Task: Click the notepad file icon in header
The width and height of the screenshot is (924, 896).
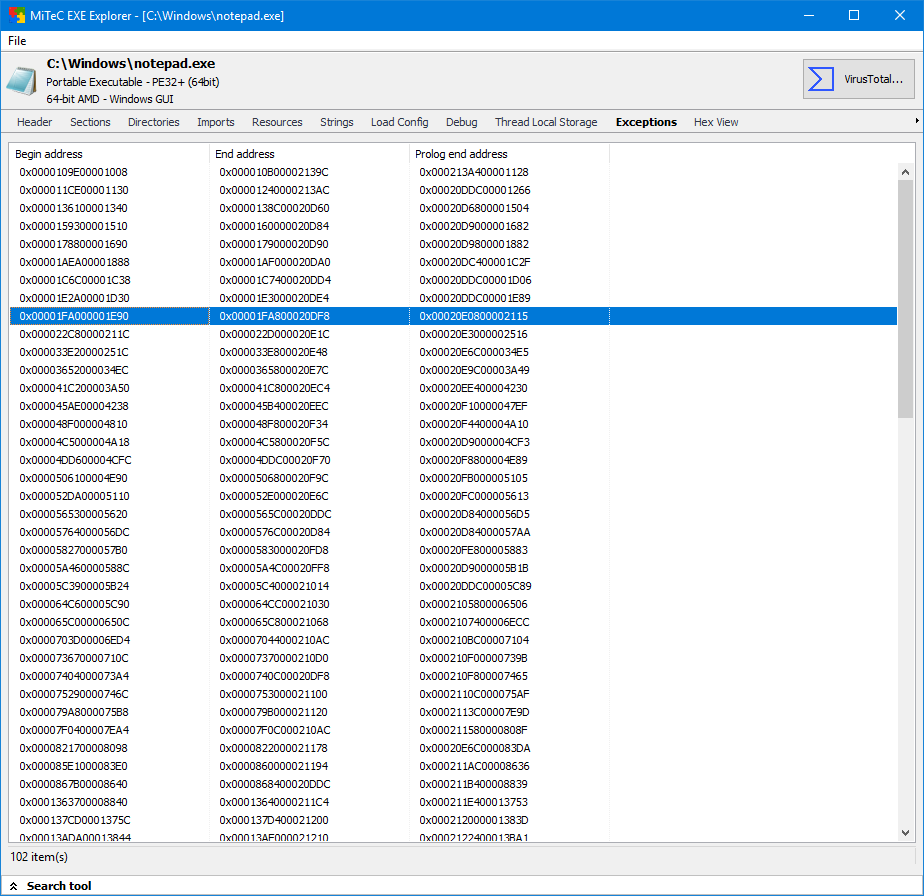Action: 22,81
